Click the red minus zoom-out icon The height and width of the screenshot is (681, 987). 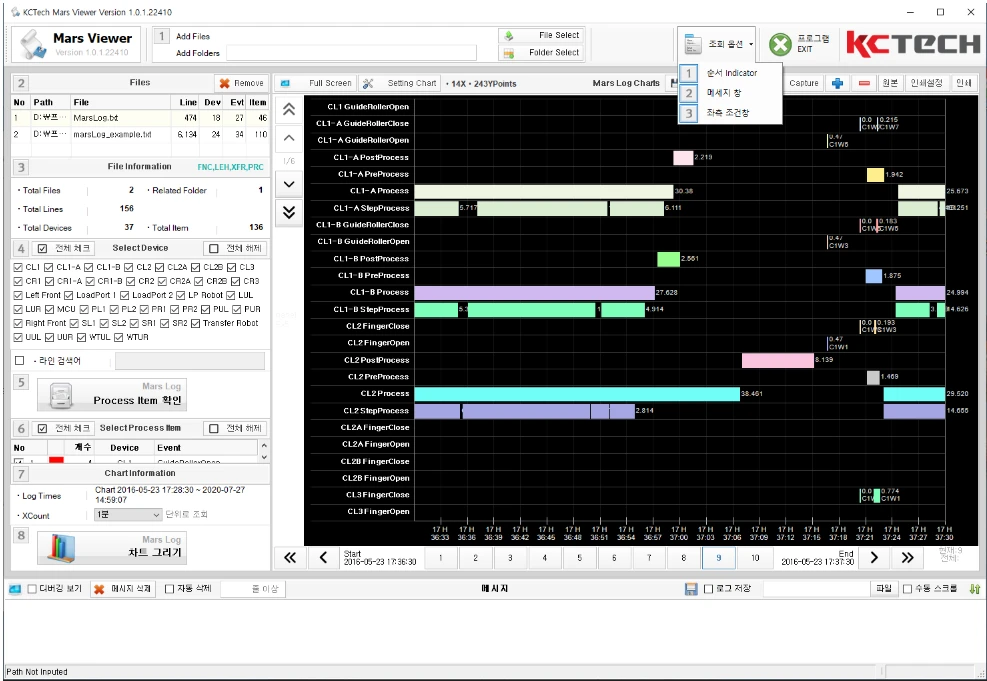pyautogui.click(x=865, y=83)
